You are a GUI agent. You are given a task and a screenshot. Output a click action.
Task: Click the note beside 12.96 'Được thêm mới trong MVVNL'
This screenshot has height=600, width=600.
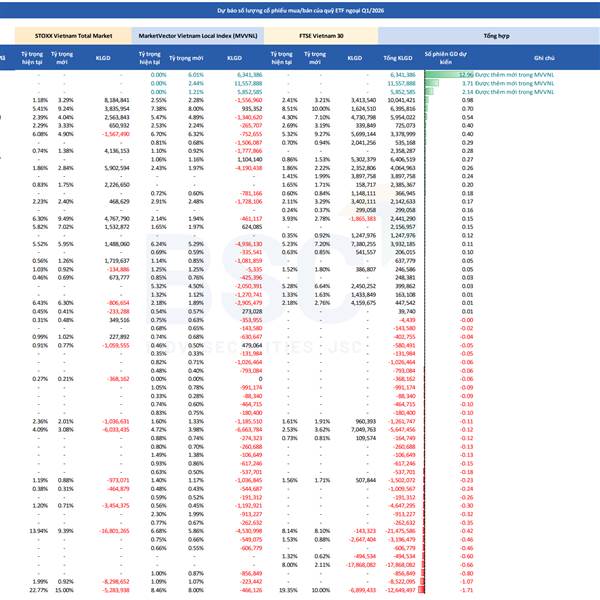tap(514, 75)
